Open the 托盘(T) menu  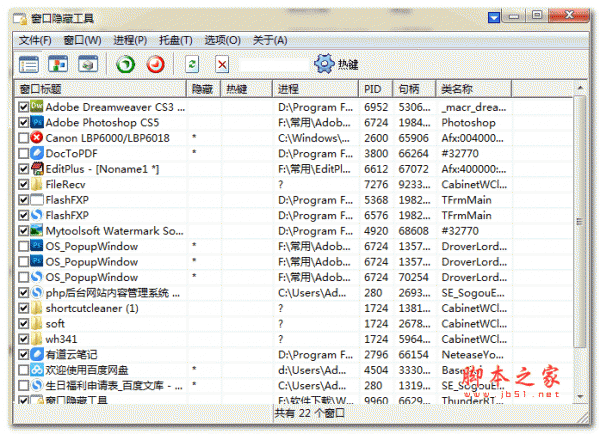(176, 40)
